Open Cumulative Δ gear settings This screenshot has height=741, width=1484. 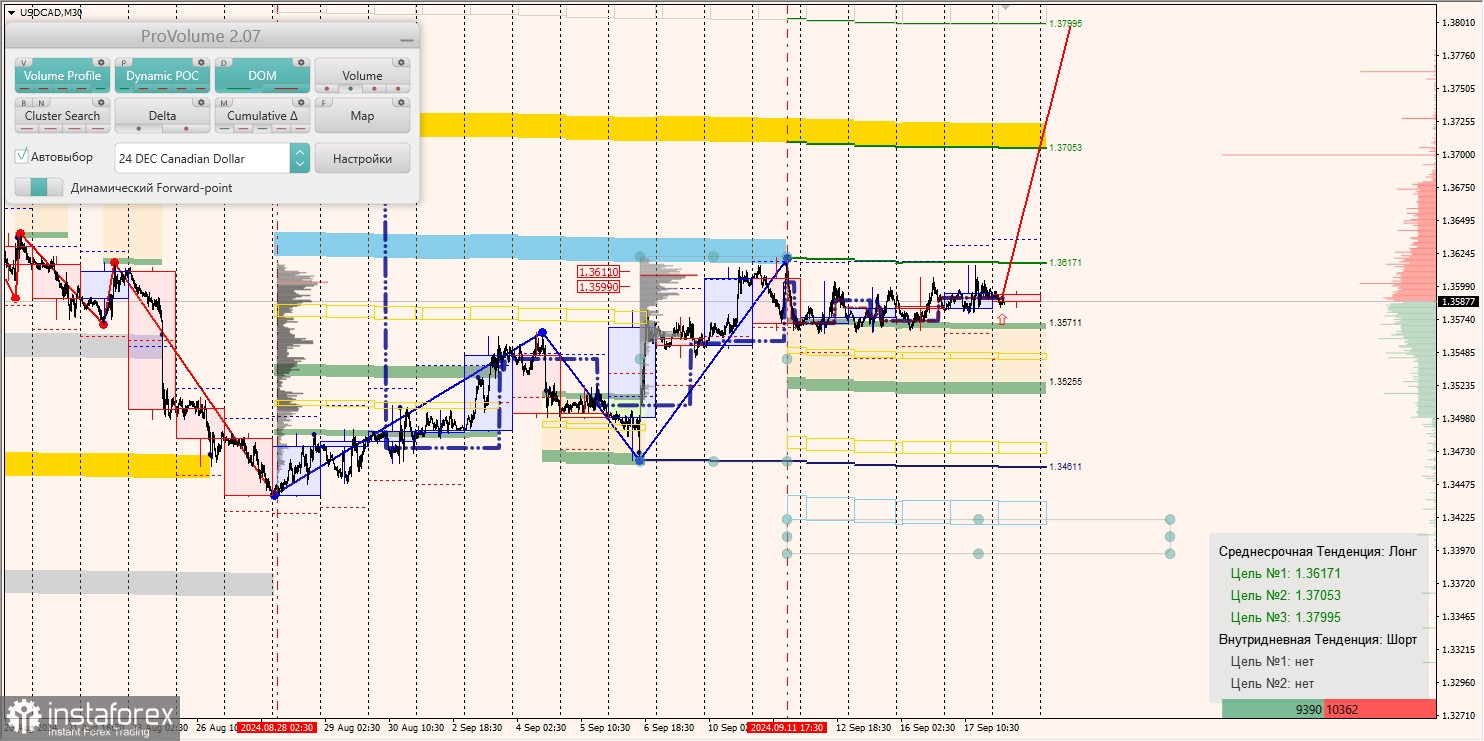(x=301, y=102)
